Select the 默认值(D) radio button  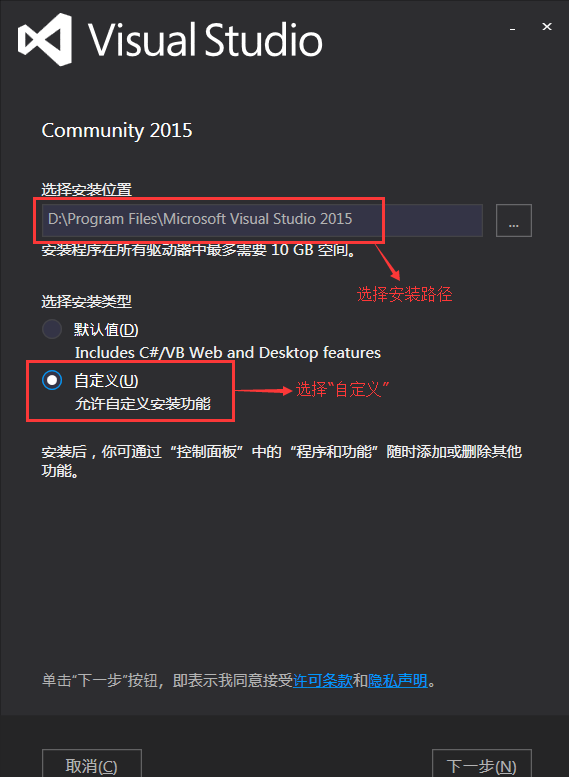pyautogui.click(x=52, y=329)
